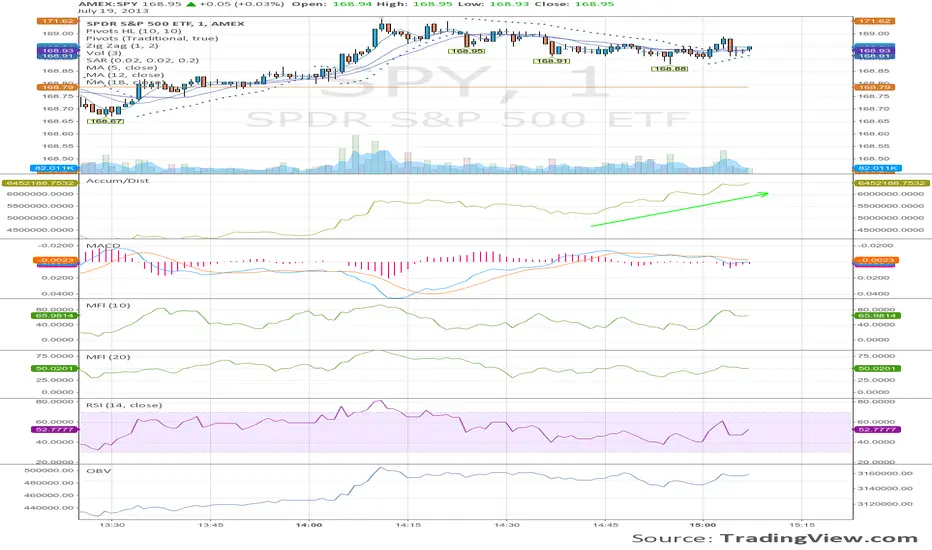The width and height of the screenshot is (932, 550).
Task: Click the Accum/Dist pane title
Action: pyautogui.click(x=118, y=180)
